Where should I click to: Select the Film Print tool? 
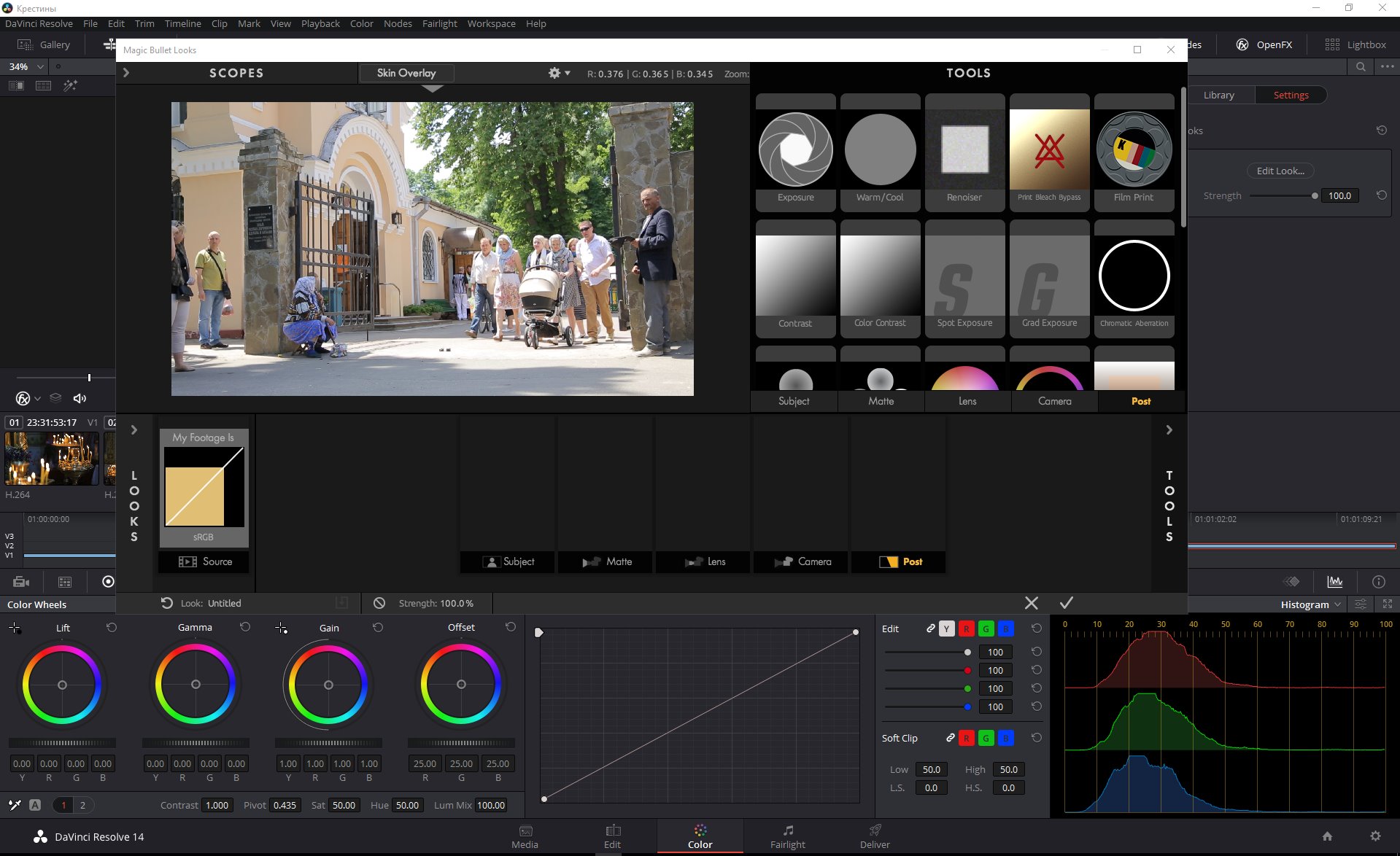tap(1134, 152)
